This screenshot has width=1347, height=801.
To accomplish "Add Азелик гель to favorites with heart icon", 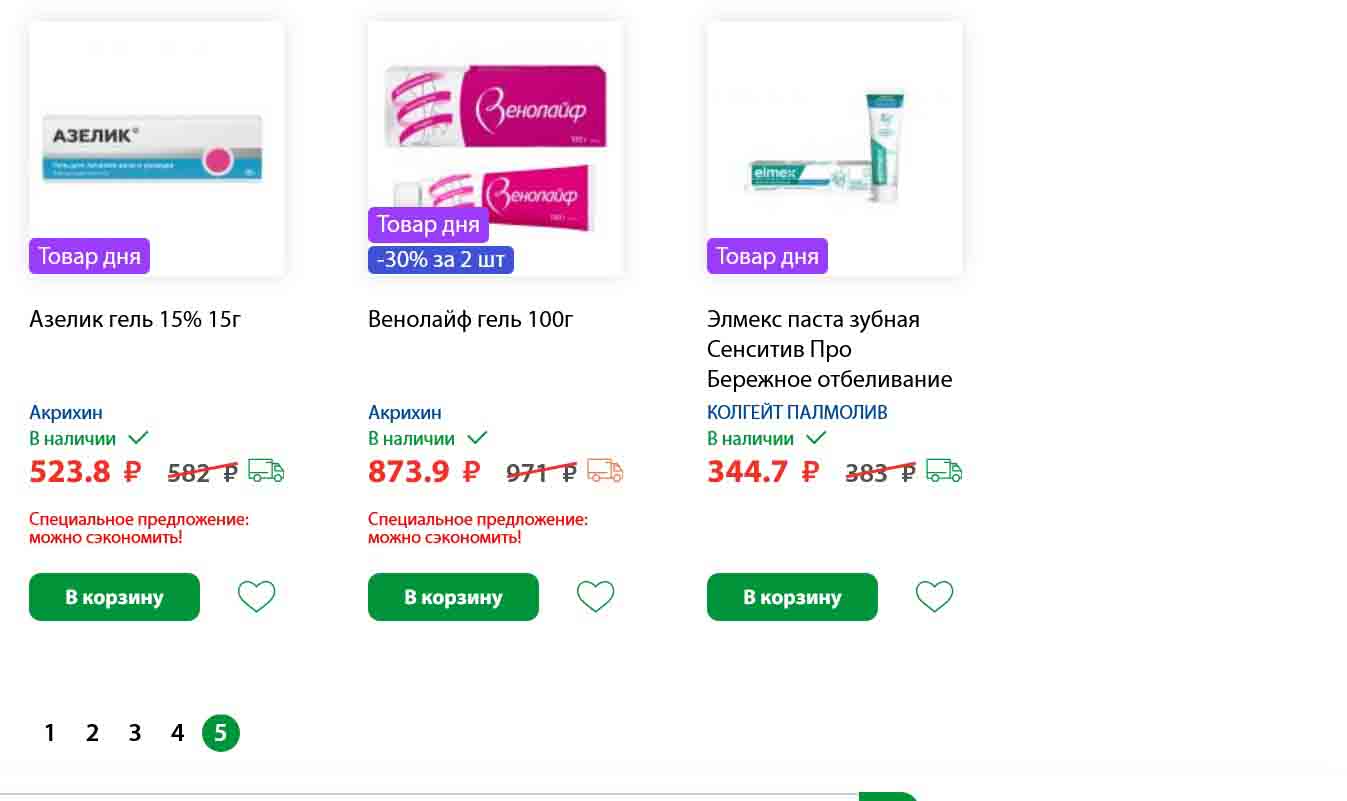I will [x=256, y=597].
